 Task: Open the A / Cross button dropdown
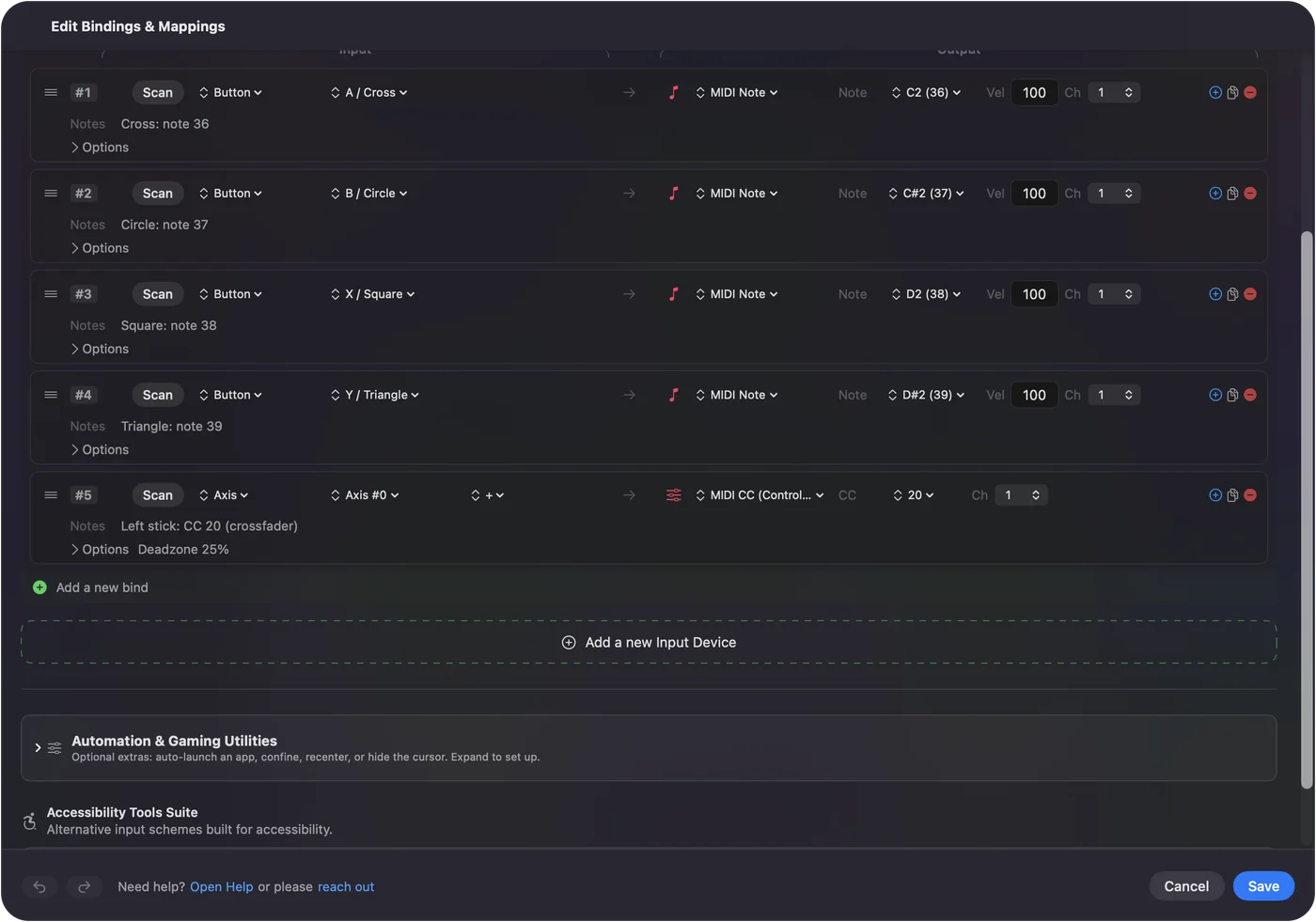369,93
